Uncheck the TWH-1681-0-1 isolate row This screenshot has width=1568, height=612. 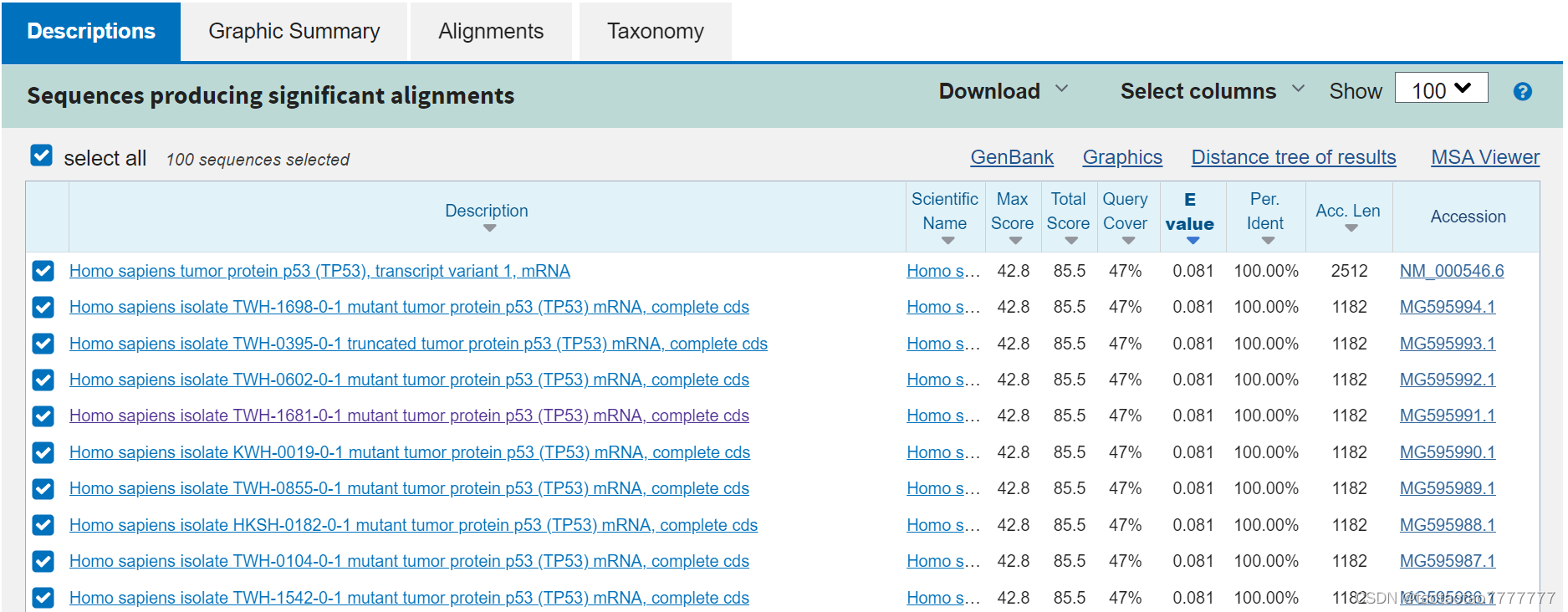click(43, 416)
